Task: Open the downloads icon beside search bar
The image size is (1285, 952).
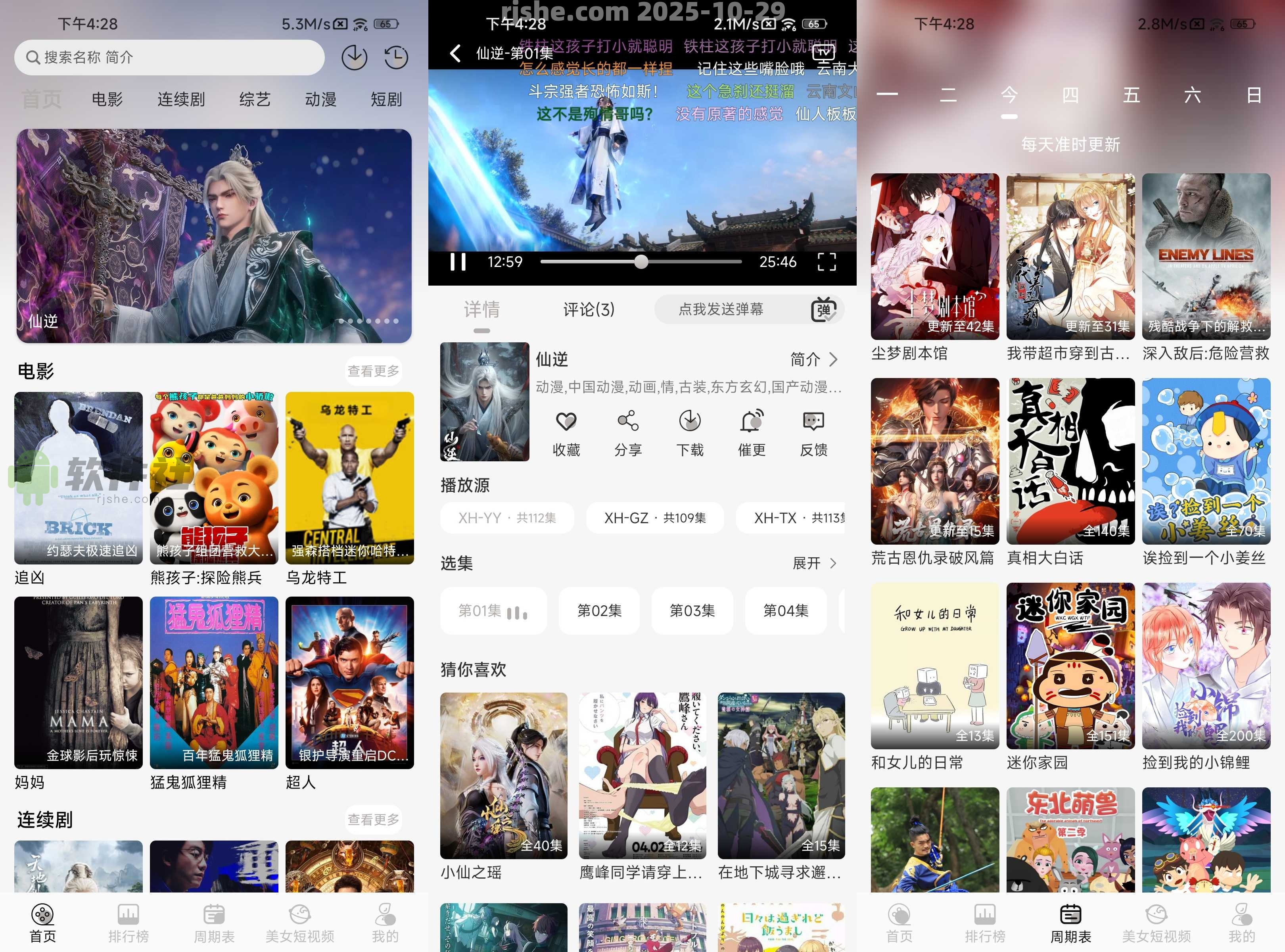Action: click(x=354, y=57)
